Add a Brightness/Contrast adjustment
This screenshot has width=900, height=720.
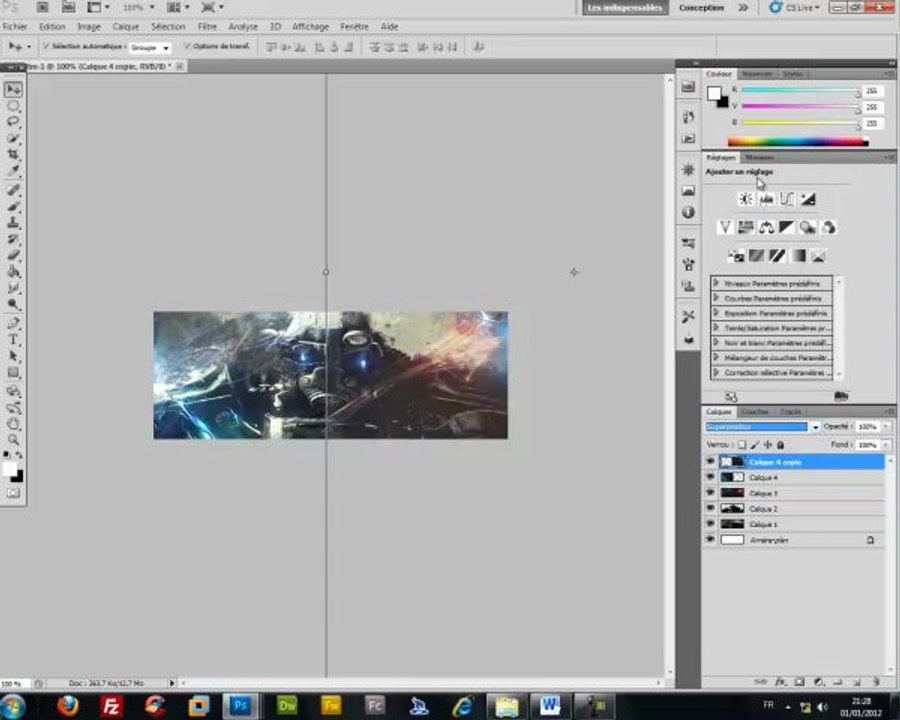(746, 199)
